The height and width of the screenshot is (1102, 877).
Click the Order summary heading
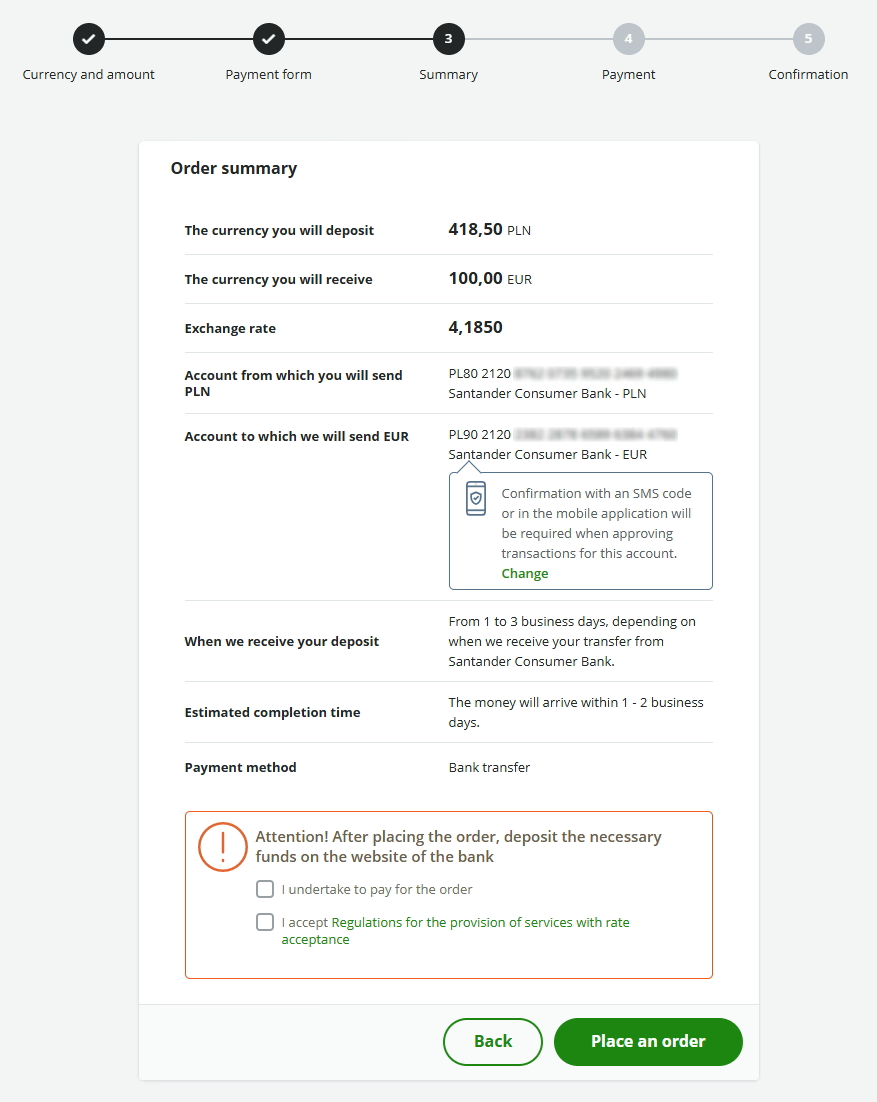click(234, 168)
